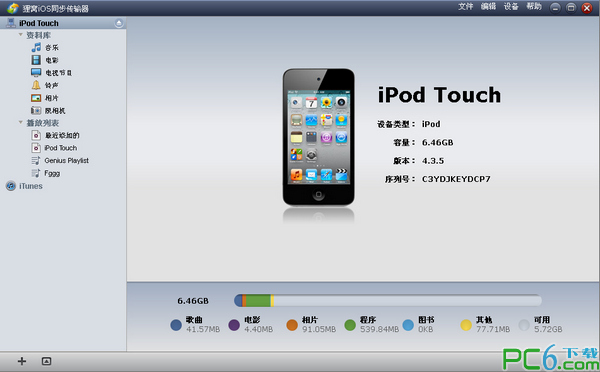Open the 帮助 help menu
600x372 pixels.
click(534, 7)
